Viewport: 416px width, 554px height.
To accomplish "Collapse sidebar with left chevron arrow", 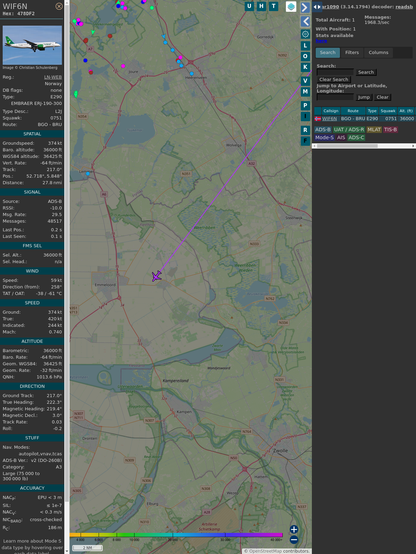I will 305,22.
